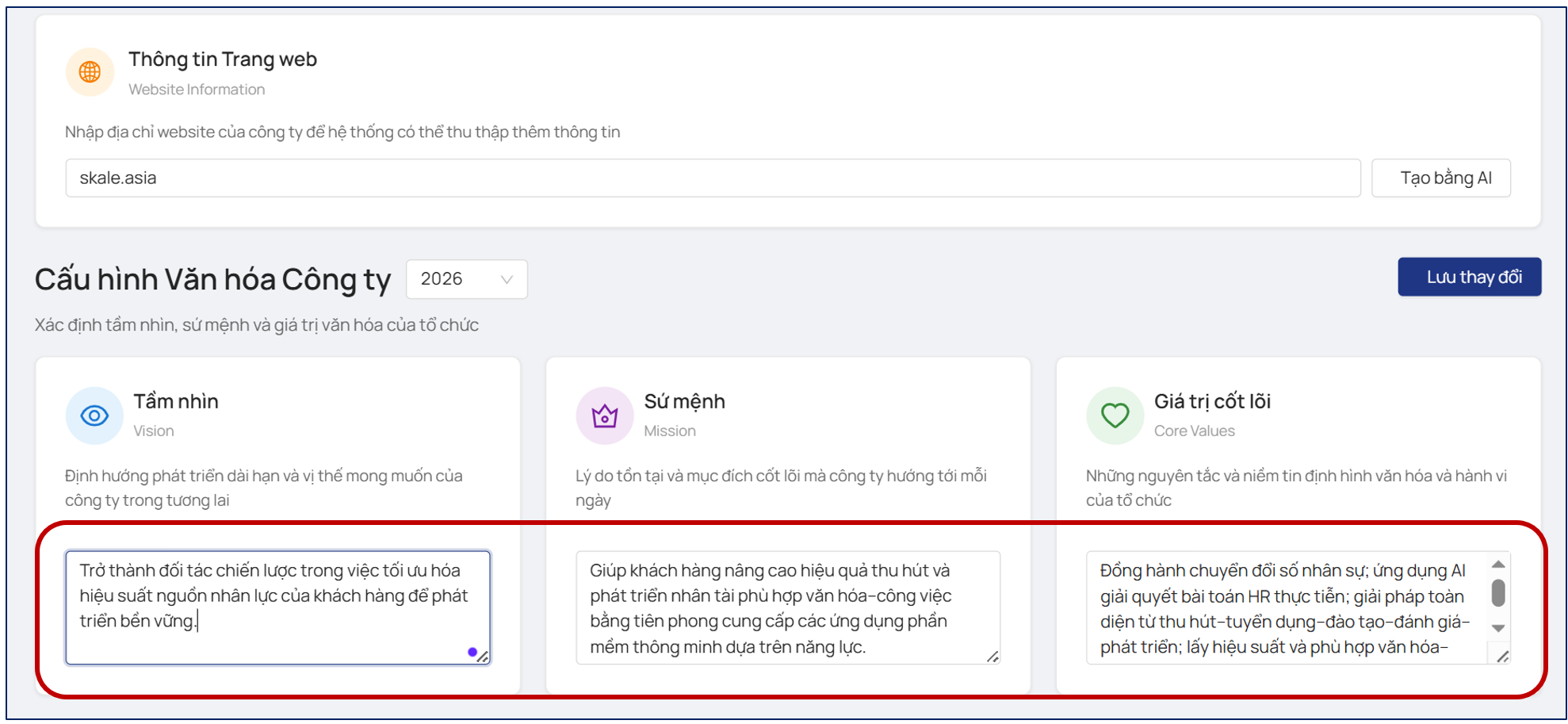Click the Core Values subtitle text

coord(1195,431)
